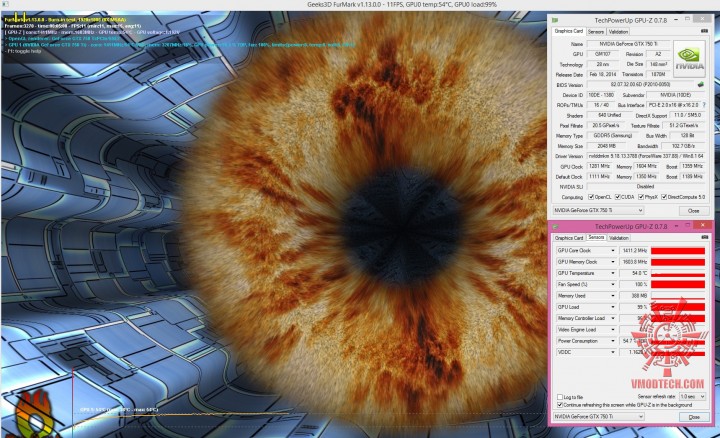Screen dimensions: 720x438
Task: Switch to Graphics Card tab in lower GPU-Z window
Action: pyautogui.click(x=568, y=238)
